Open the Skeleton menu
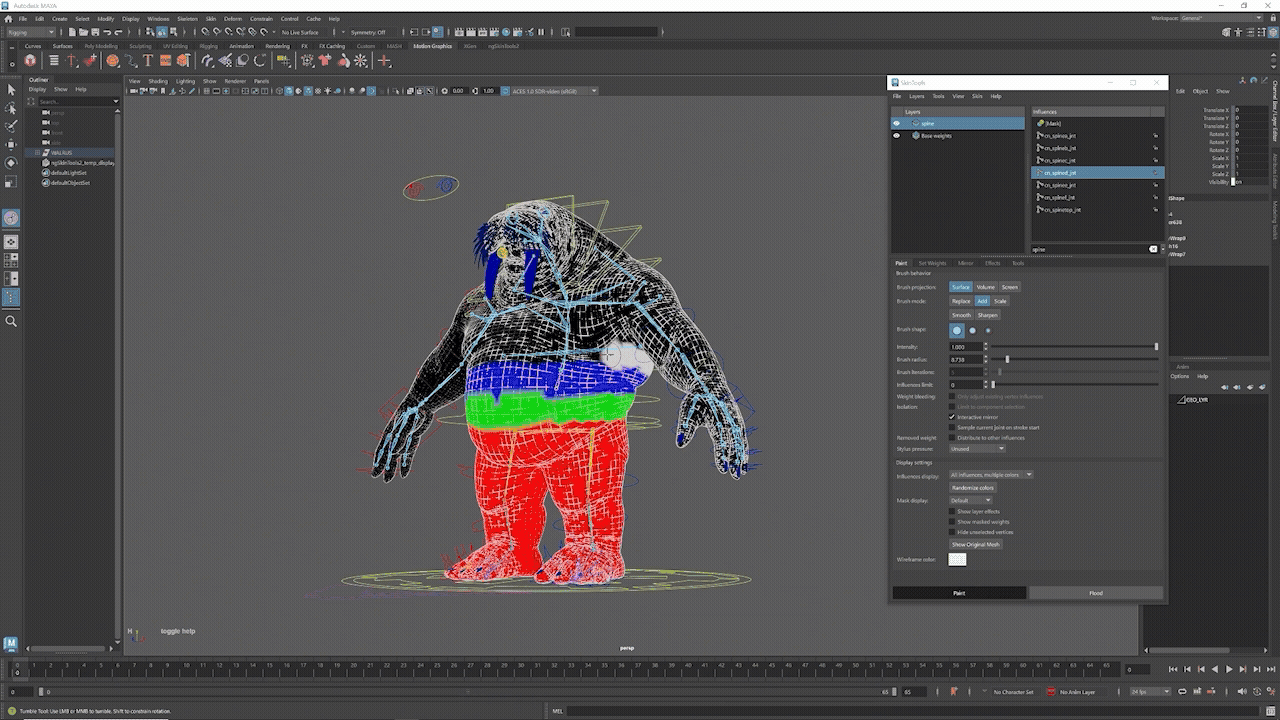Viewport: 1280px width, 720px height. tap(187, 18)
